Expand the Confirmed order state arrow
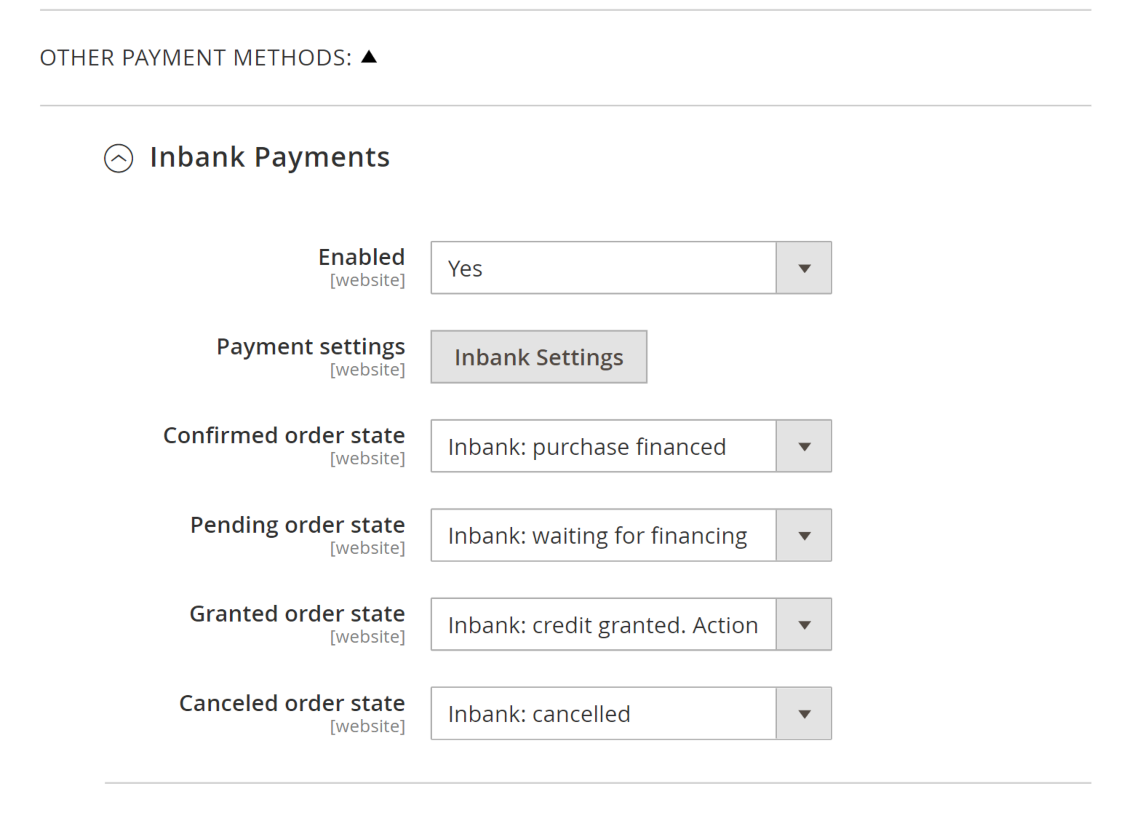1140x813 pixels. pos(804,446)
